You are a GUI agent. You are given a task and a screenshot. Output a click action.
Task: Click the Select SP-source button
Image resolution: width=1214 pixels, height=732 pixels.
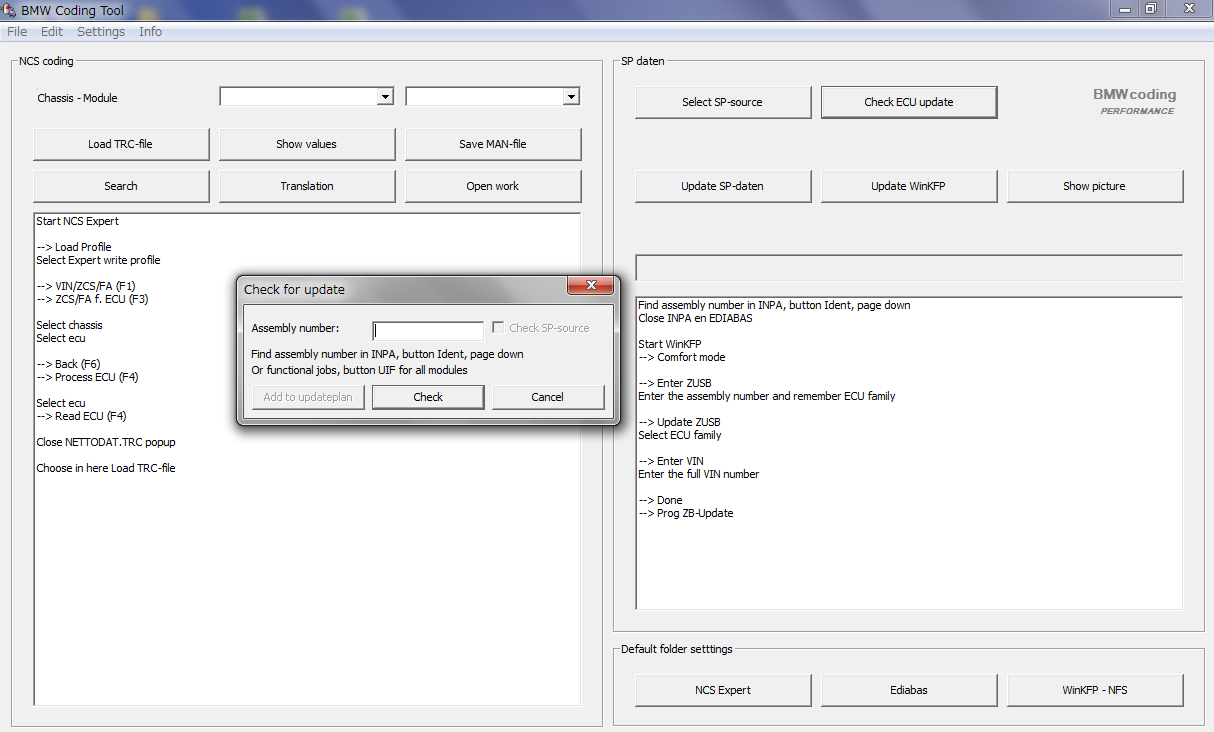point(723,102)
